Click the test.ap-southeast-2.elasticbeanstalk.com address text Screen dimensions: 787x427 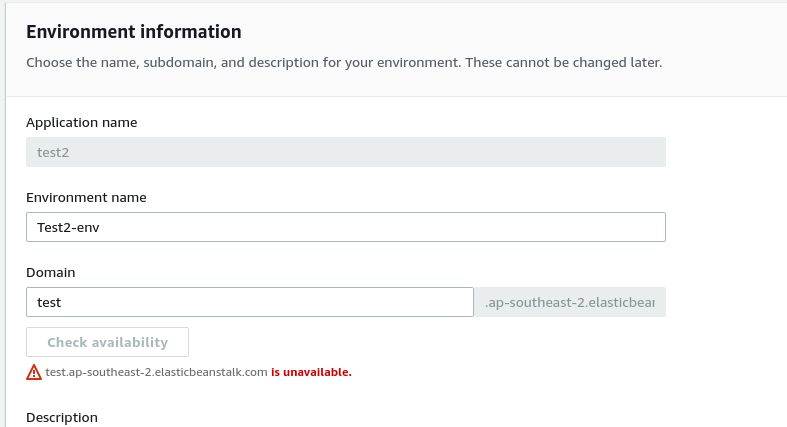click(156, 372)
